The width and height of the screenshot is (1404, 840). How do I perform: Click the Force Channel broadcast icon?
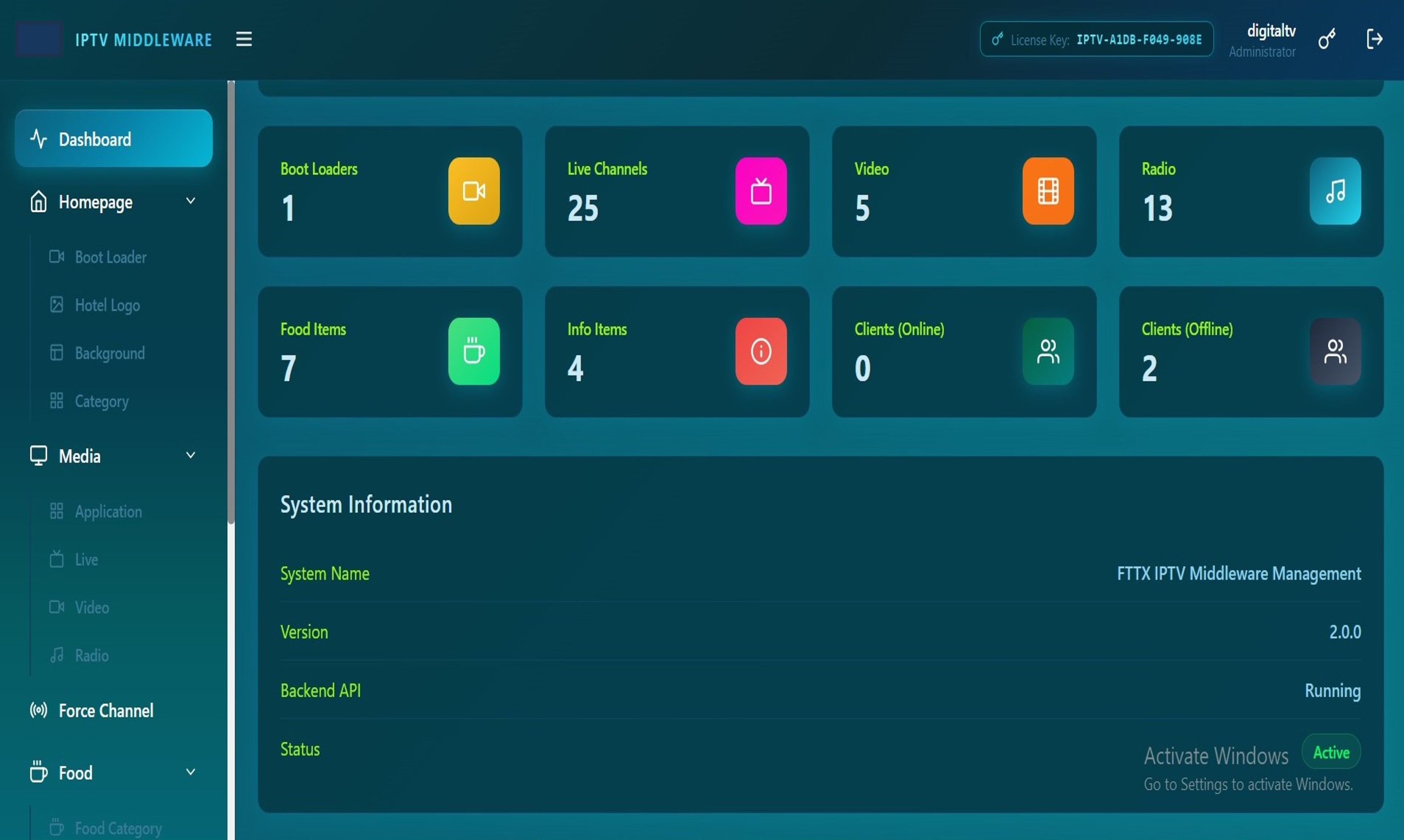coord(38,710)
